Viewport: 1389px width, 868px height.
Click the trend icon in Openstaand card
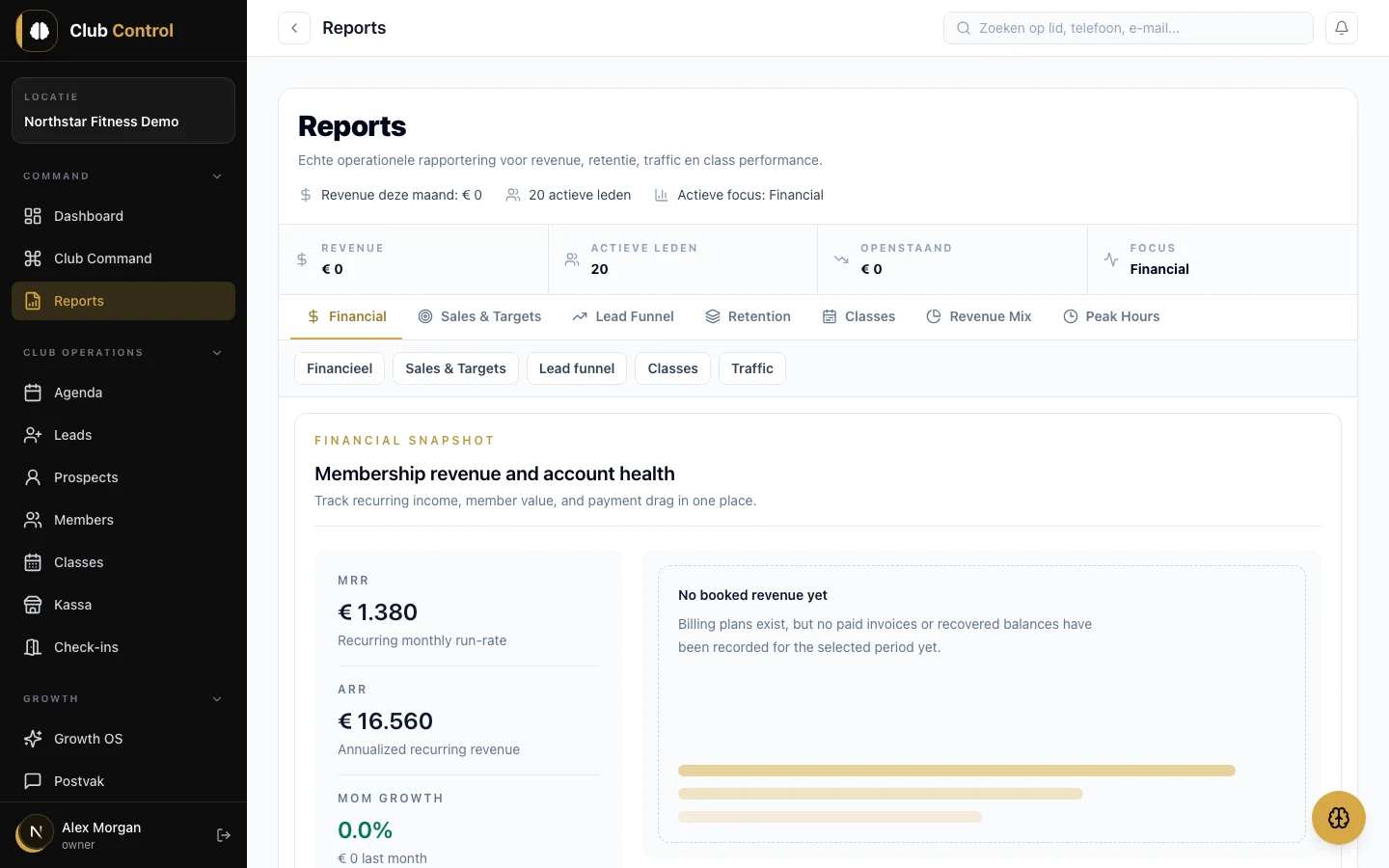coord(841,259)
